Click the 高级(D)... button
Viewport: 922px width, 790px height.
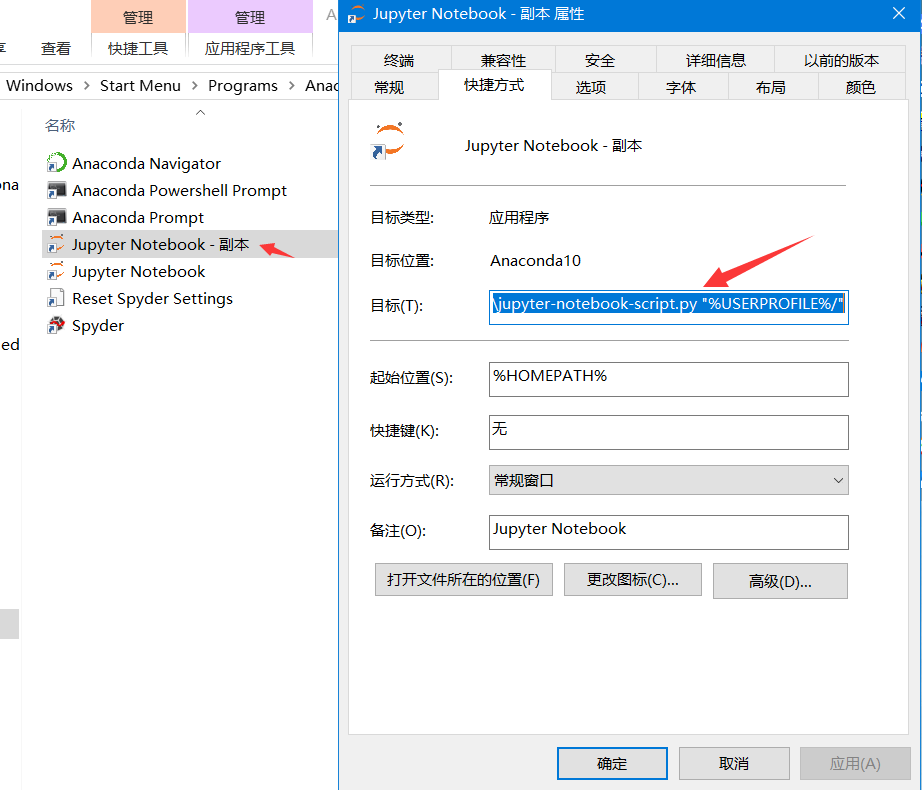pyautogui.click(x=780, y=581)
